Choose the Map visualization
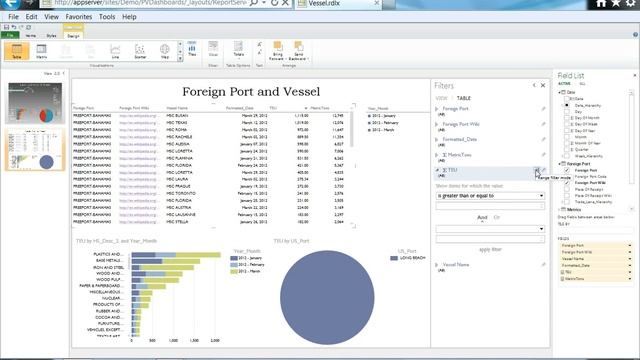Image resolution: width=640 pixels, height=360 pixels. click(x=164, y=51)
